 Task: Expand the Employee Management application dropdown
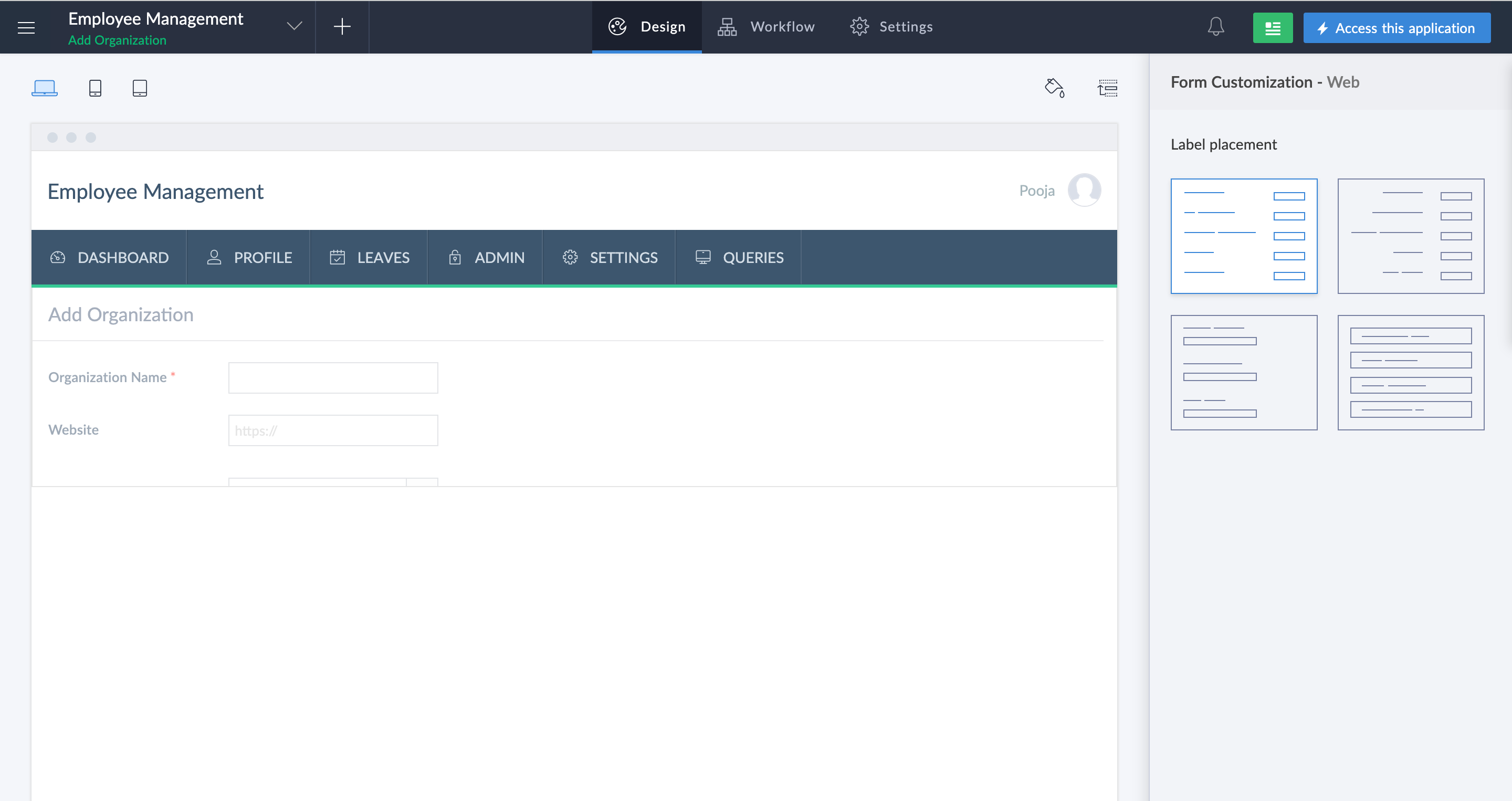pos(295,26)
